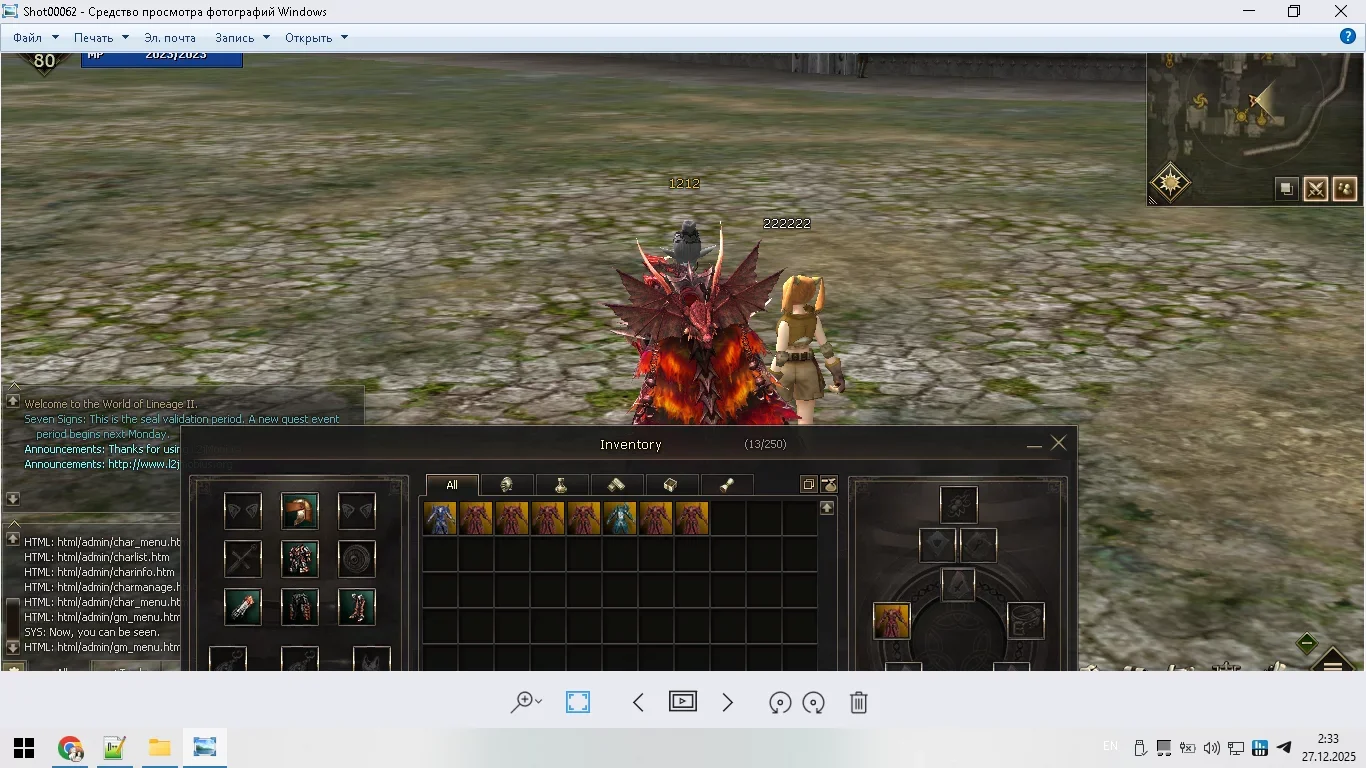The width and height of the screenshot is (1366, 768).
Task: Click the top slot in the right equipment panel
Action: 958,505
